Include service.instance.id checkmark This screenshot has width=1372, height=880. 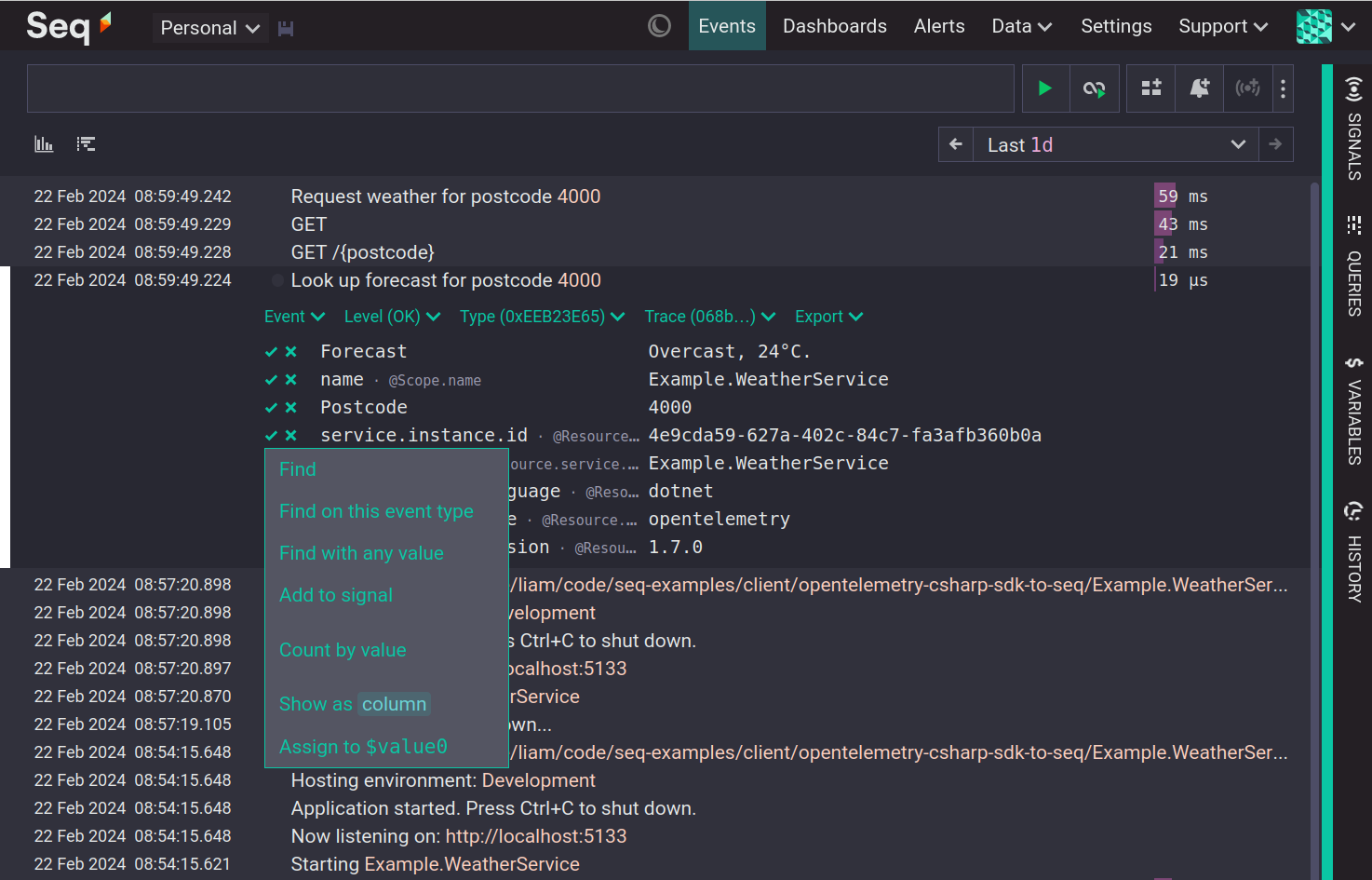coord(271,436)
